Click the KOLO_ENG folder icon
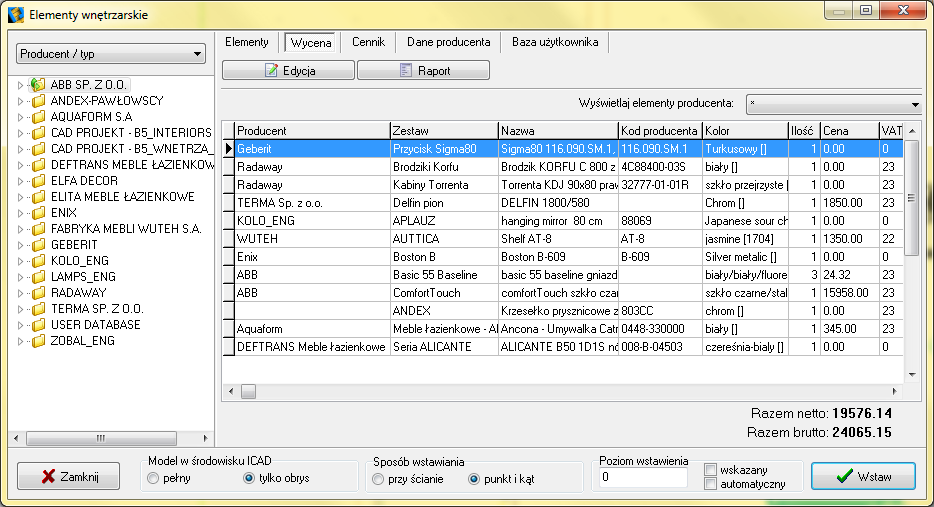934x507 pixels. coord(38,261)
